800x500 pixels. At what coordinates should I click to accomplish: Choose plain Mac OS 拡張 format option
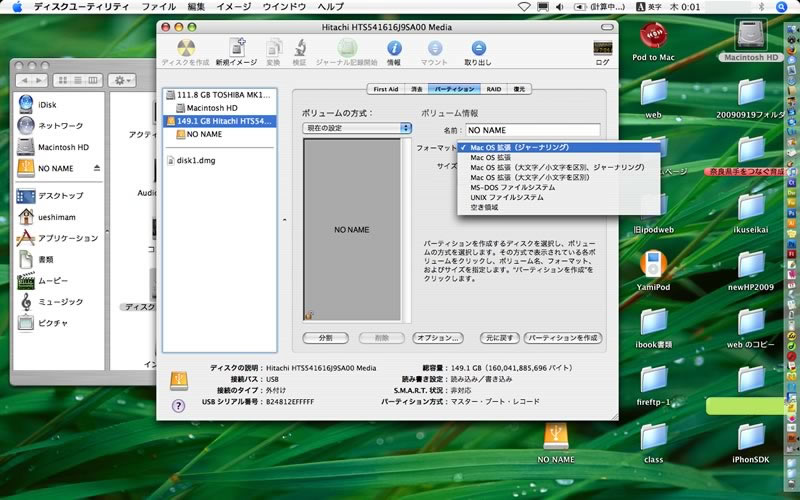click(559, 158)
